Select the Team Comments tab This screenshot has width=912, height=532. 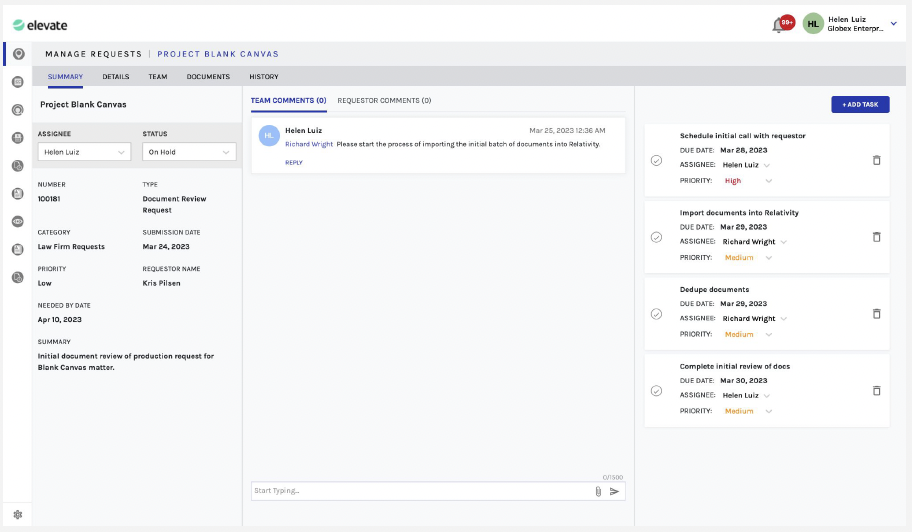(x=288, y=101)
